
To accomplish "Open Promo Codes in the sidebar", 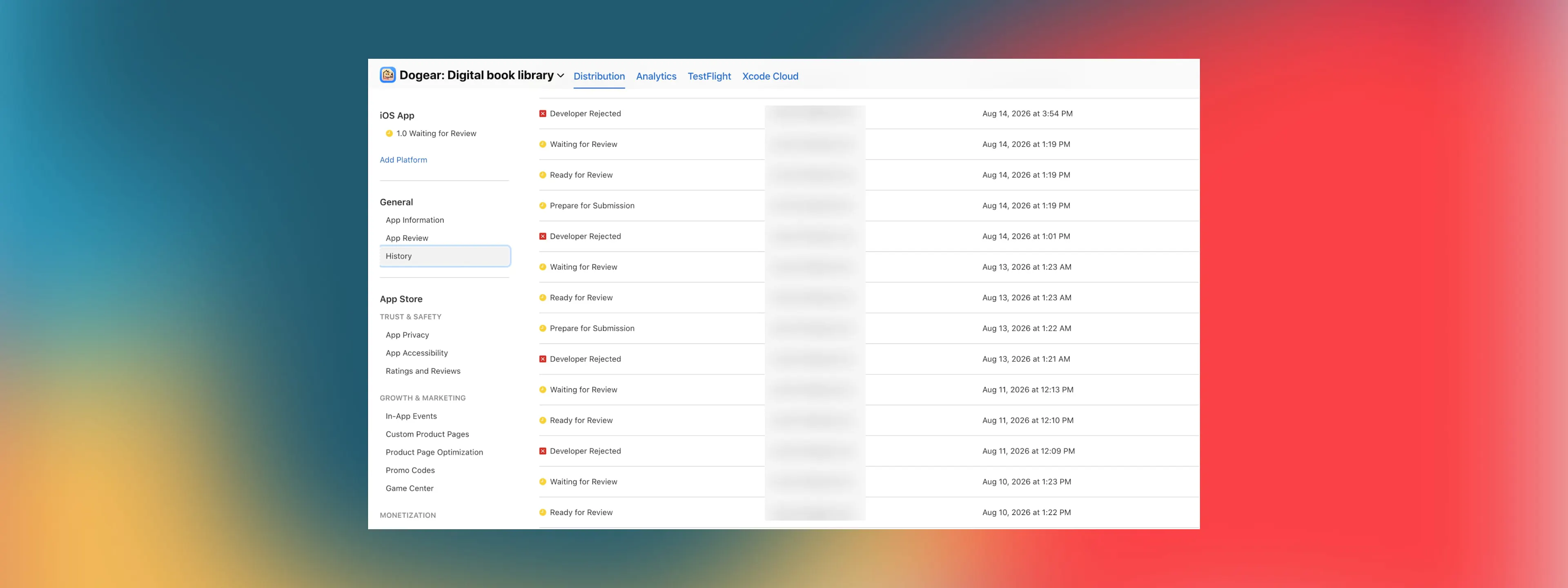I will [x=410, y=470].
